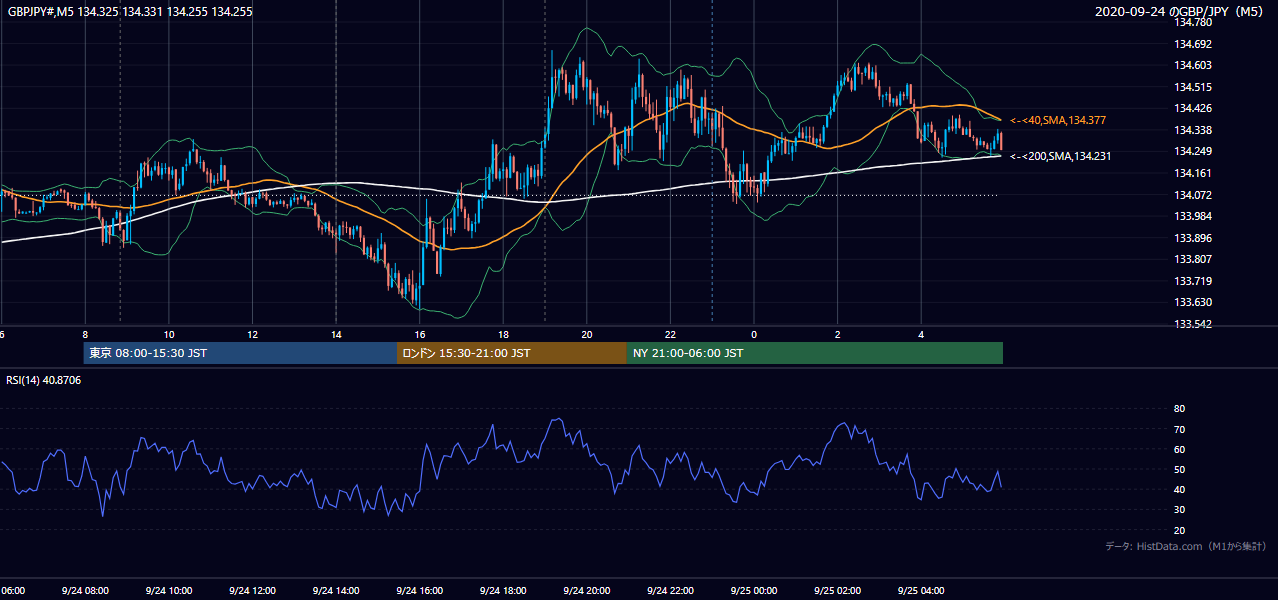Image resolution: width=1278 pixels, height=600 pixels.
Task: Click price axis value 134.780
Action: pos(1193,22)
